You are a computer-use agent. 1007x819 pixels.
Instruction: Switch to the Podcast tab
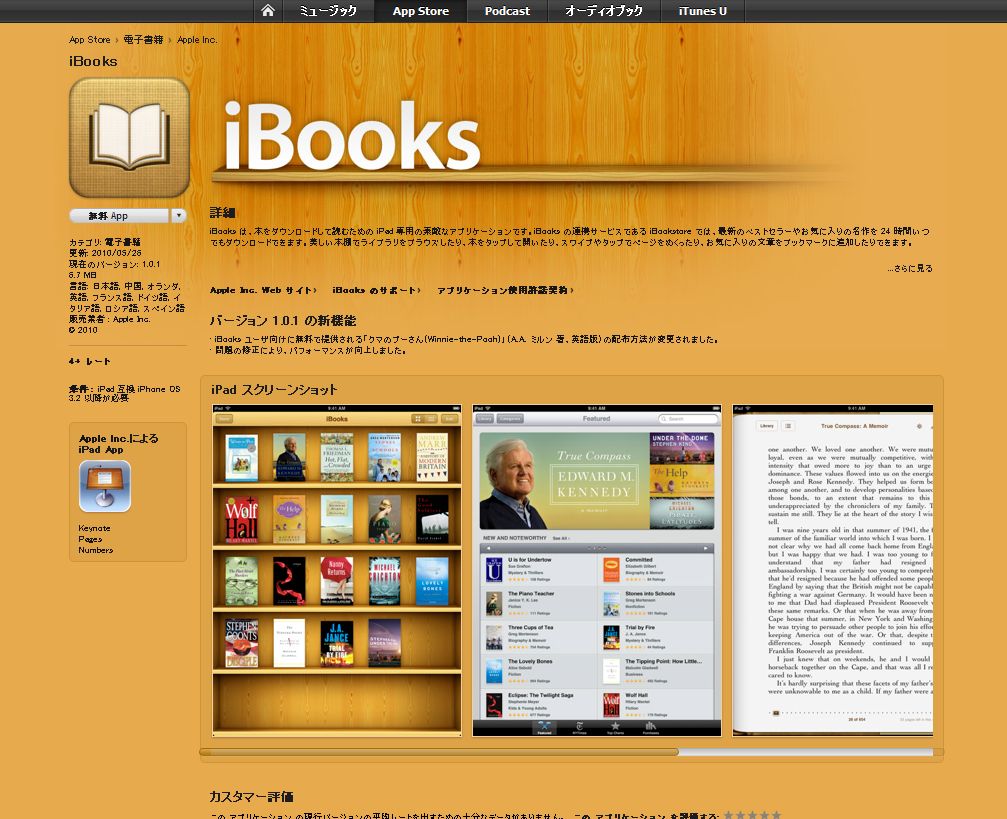click(x=507, y=11)
